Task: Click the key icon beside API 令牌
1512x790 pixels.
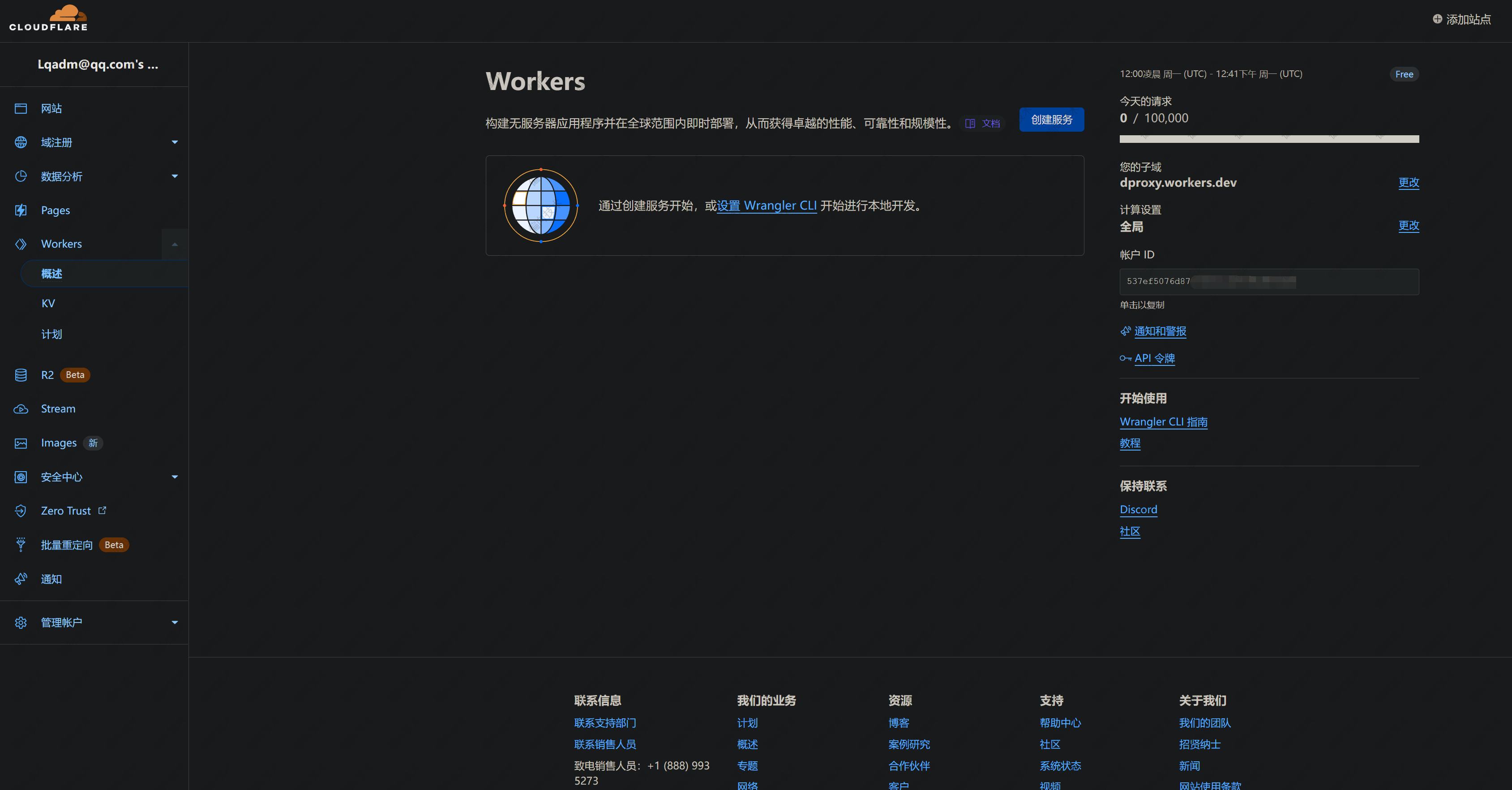Action: click(x=1125, y=358)
